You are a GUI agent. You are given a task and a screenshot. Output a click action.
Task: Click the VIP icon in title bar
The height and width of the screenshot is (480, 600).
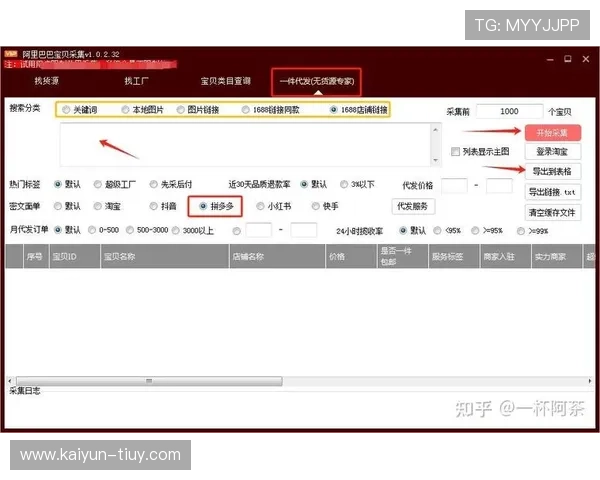point(11,54)
